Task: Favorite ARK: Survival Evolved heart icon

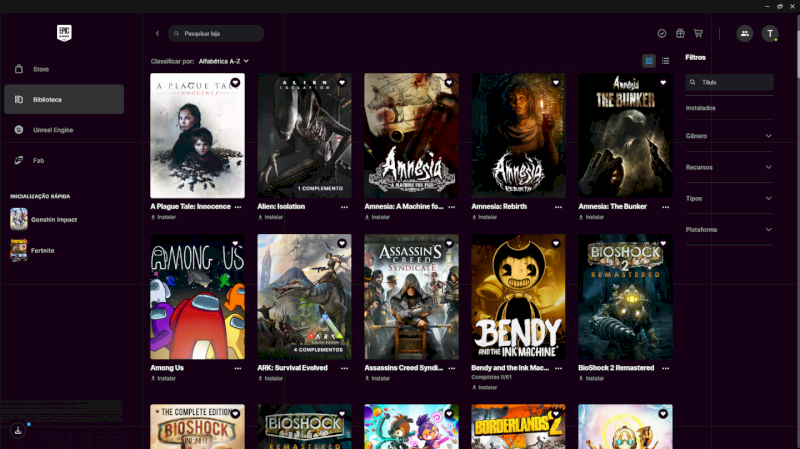Action: coord(342,244)
